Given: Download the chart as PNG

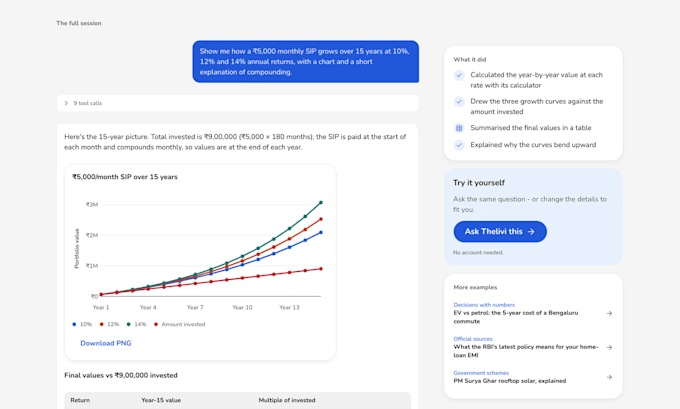Looking at the screenshot, I should pyautogui.click(x=106, y=343).
